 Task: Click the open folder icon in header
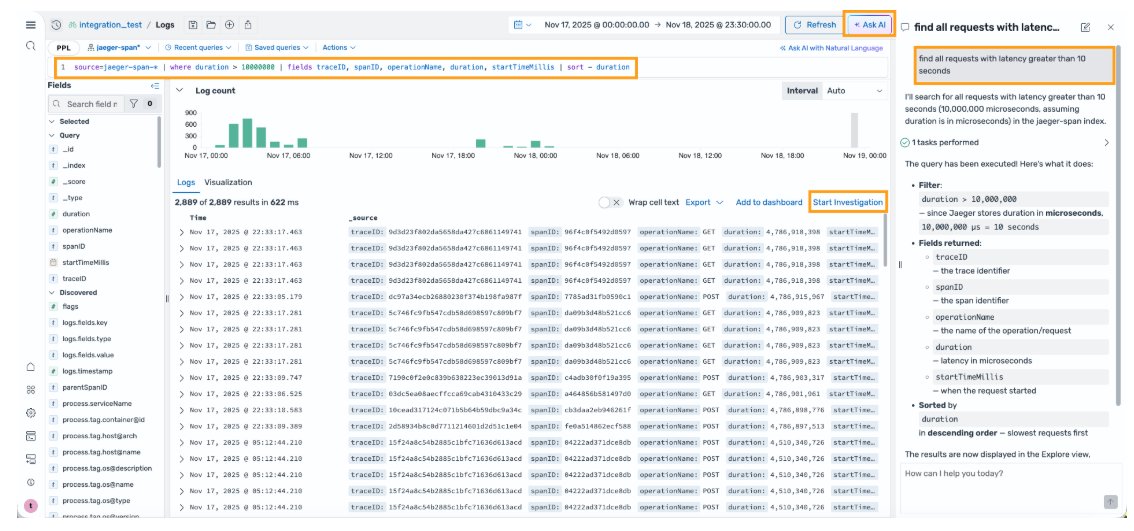211,25
